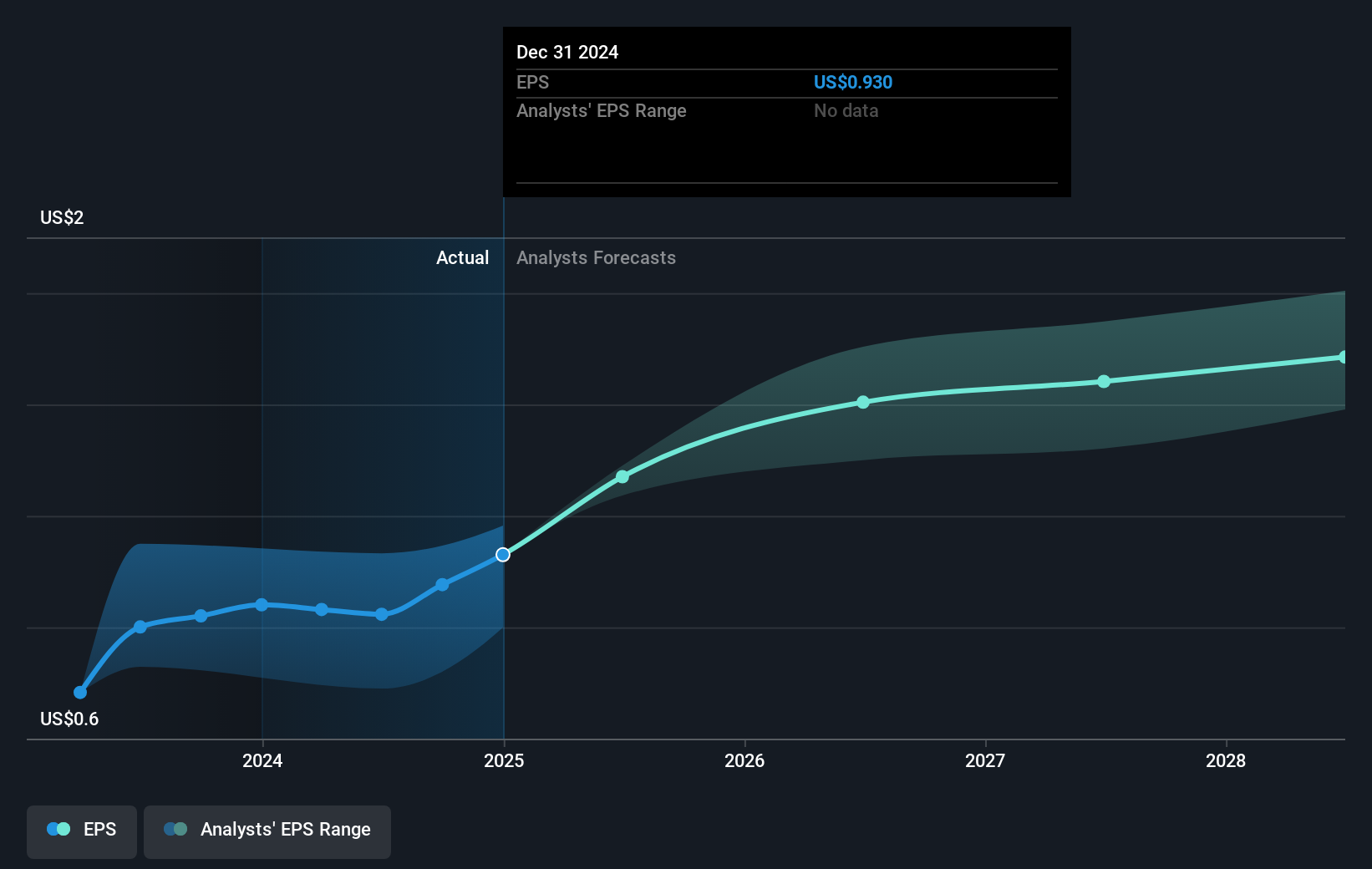Click the 'Dec 31 2024' tooltip date
Screen dimensions: 1372x869
tap(567, 52)
